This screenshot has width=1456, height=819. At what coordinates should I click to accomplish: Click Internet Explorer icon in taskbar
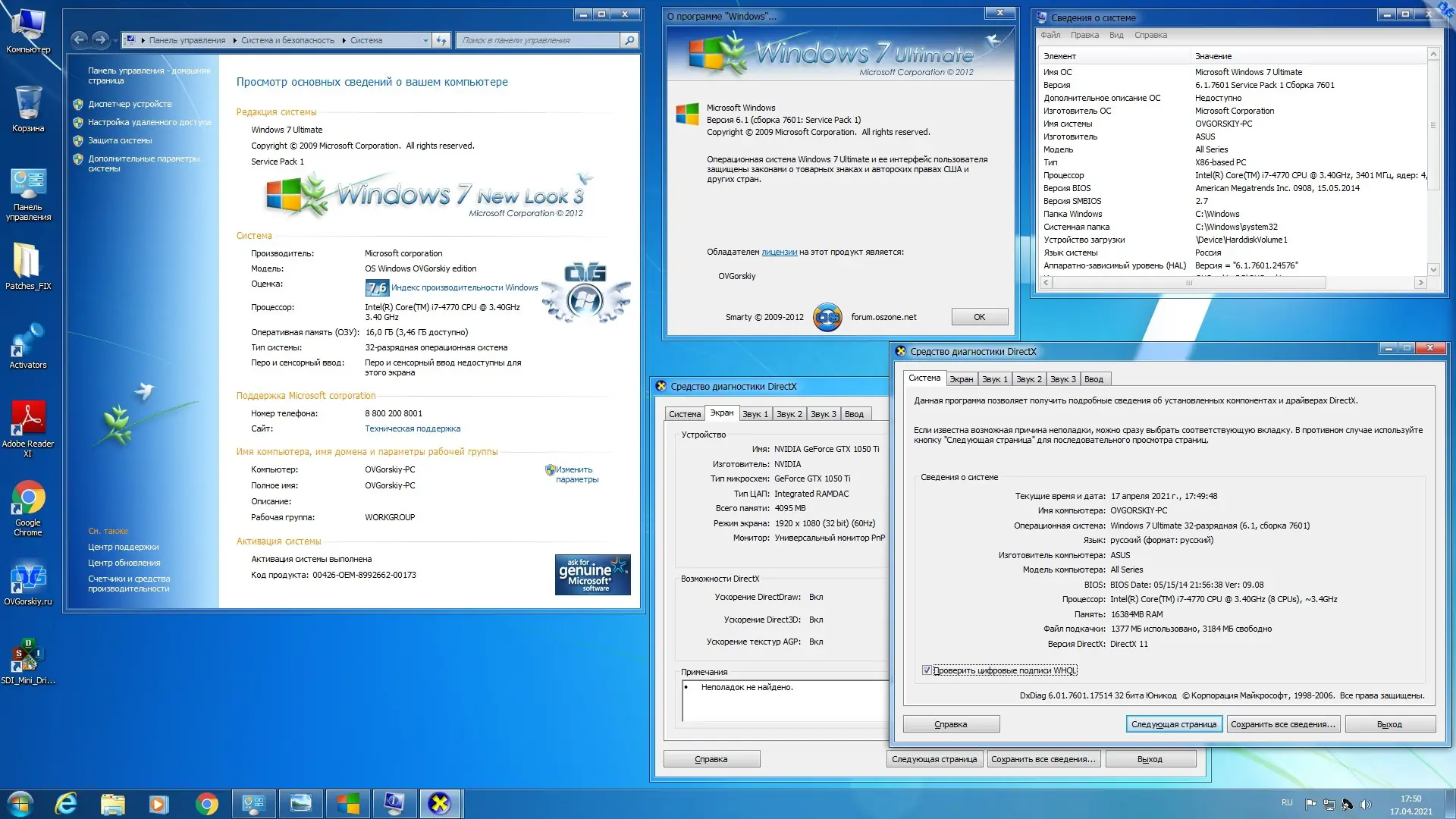66,803
